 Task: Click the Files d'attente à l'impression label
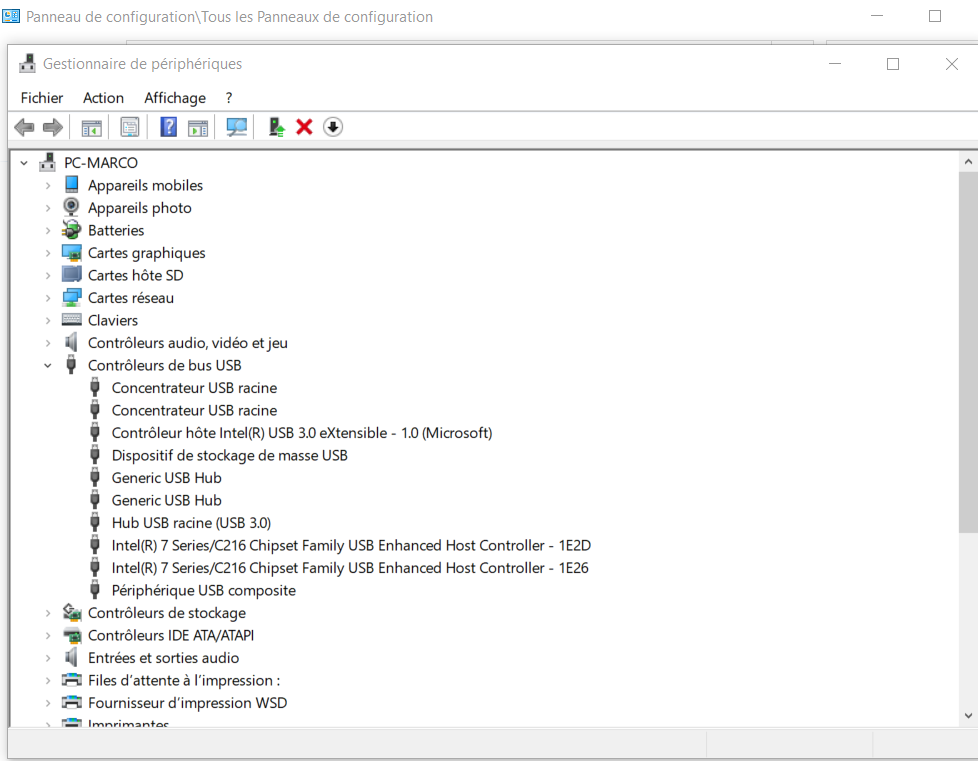pyautogui.click(x=184, y=680)
